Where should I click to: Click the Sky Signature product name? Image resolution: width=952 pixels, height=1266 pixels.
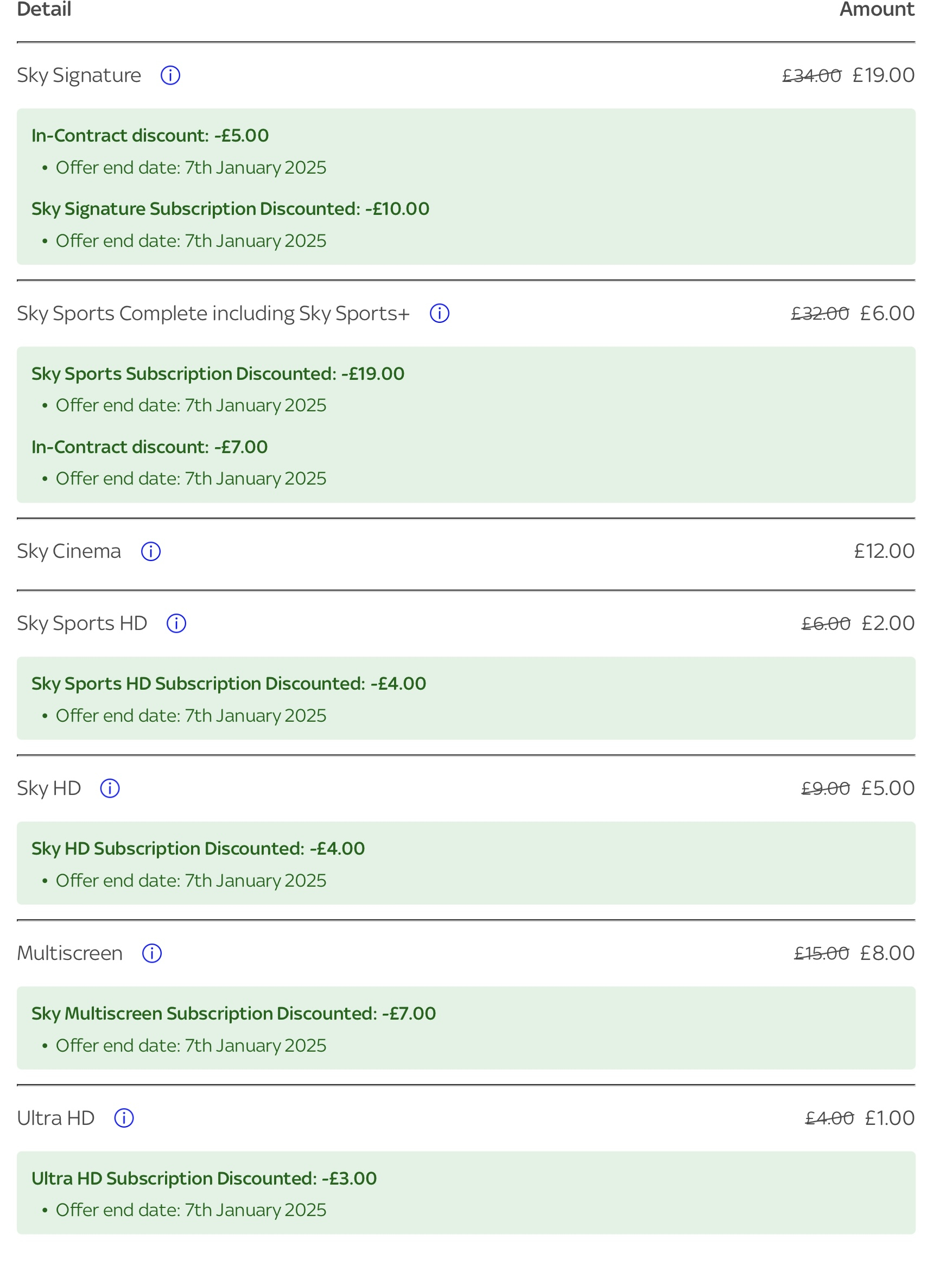click(x=79, y=75)
